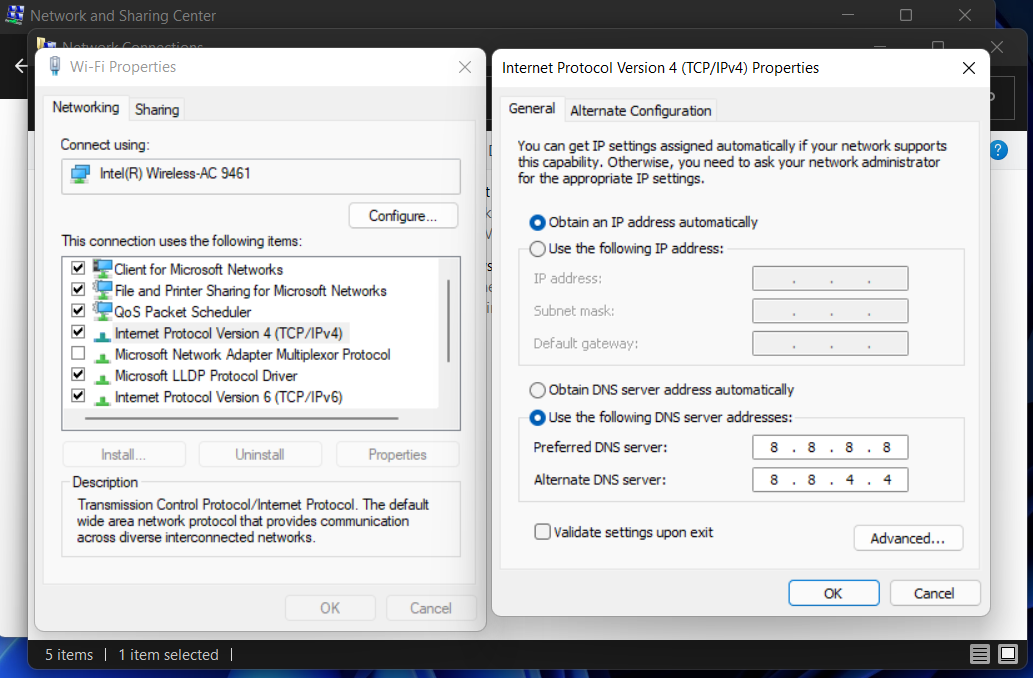
Task: Enable Microsoft Network Adapter Multiplexor Protocol checkbox
Action: [x=78, y=354]
